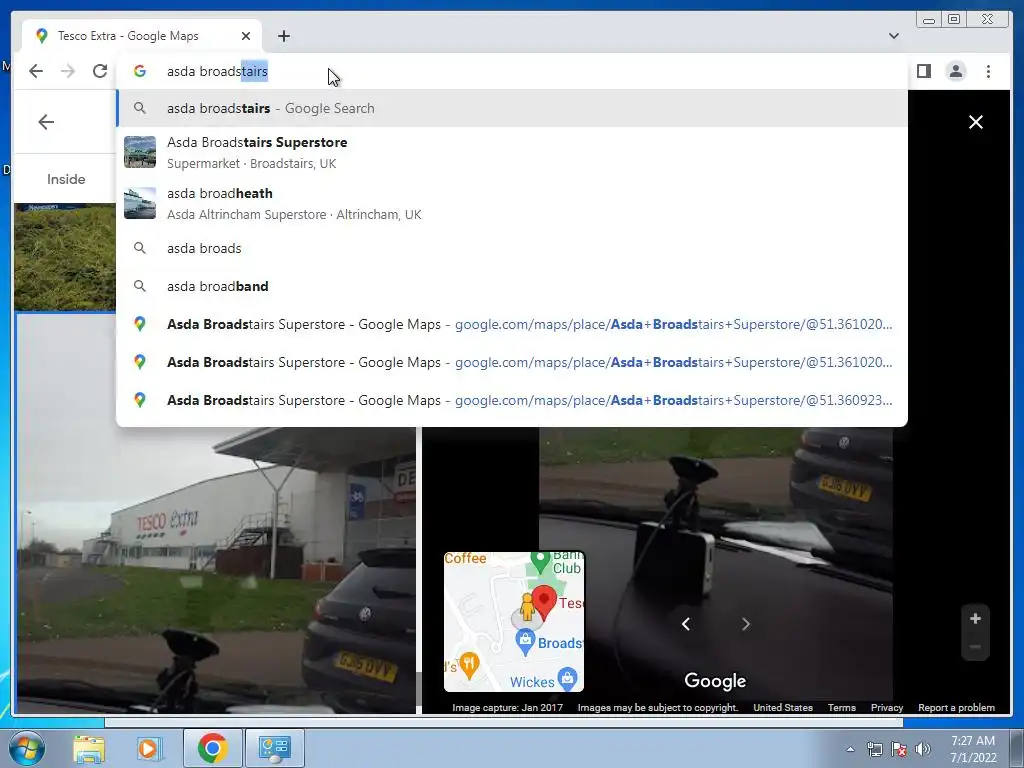Select the Tesco Extra photo thumbnail
Viewport: 1024px width, 768px height.
click(216, 513)
